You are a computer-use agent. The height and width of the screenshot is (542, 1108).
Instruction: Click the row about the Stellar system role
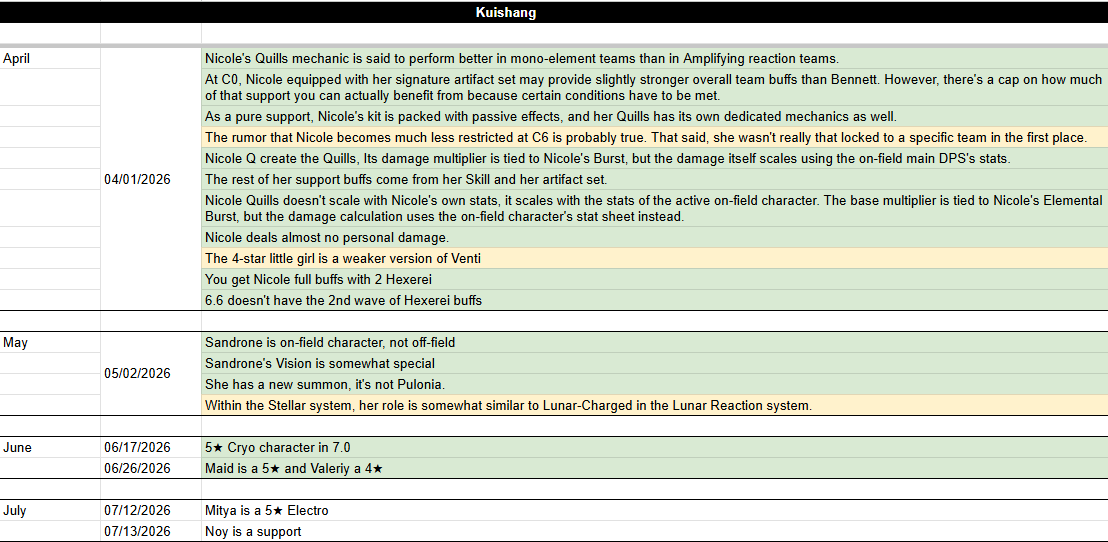pyautogui.click(x=654, y=405)
